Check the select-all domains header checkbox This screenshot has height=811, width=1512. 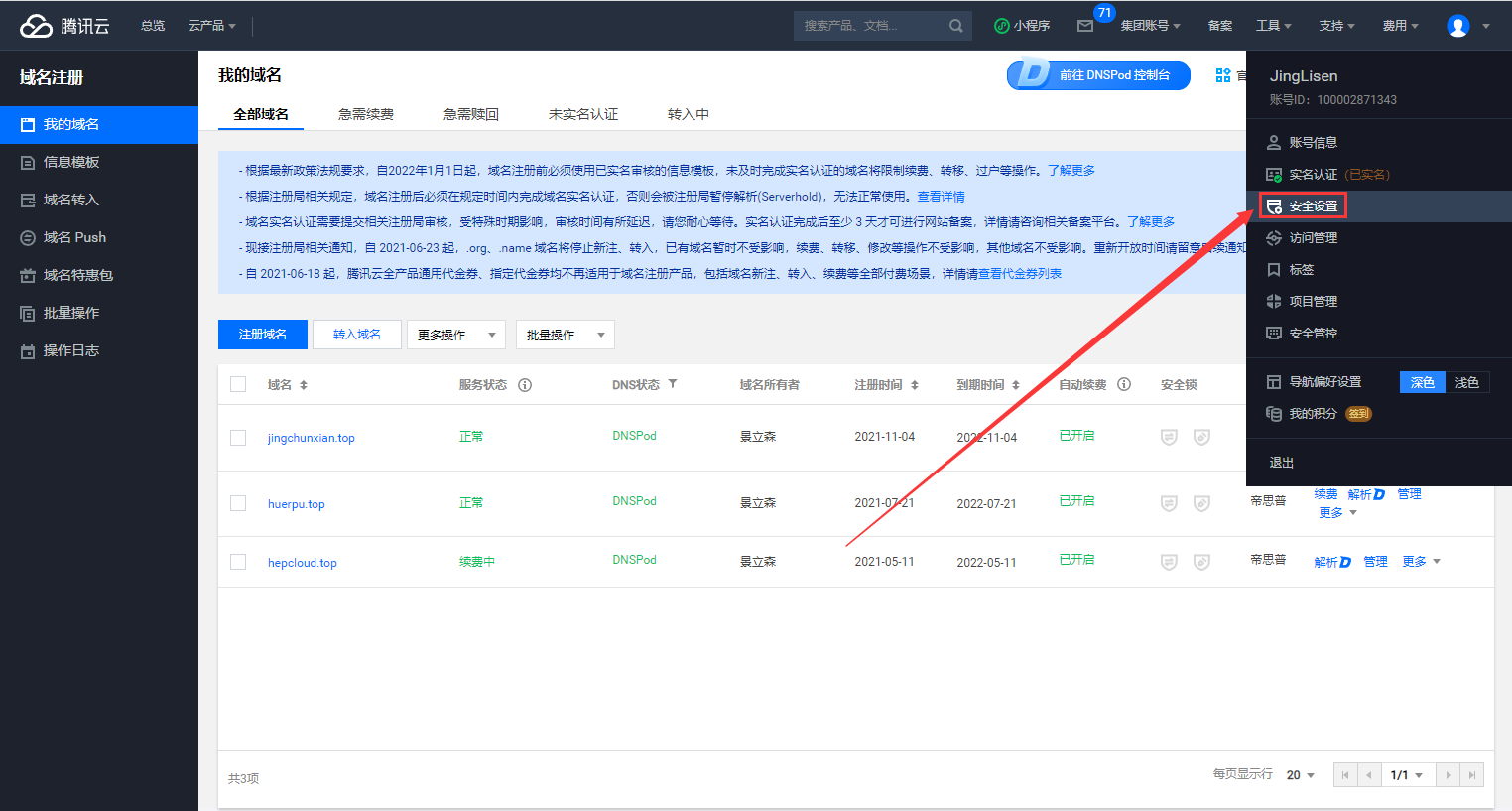pos(238,384)
